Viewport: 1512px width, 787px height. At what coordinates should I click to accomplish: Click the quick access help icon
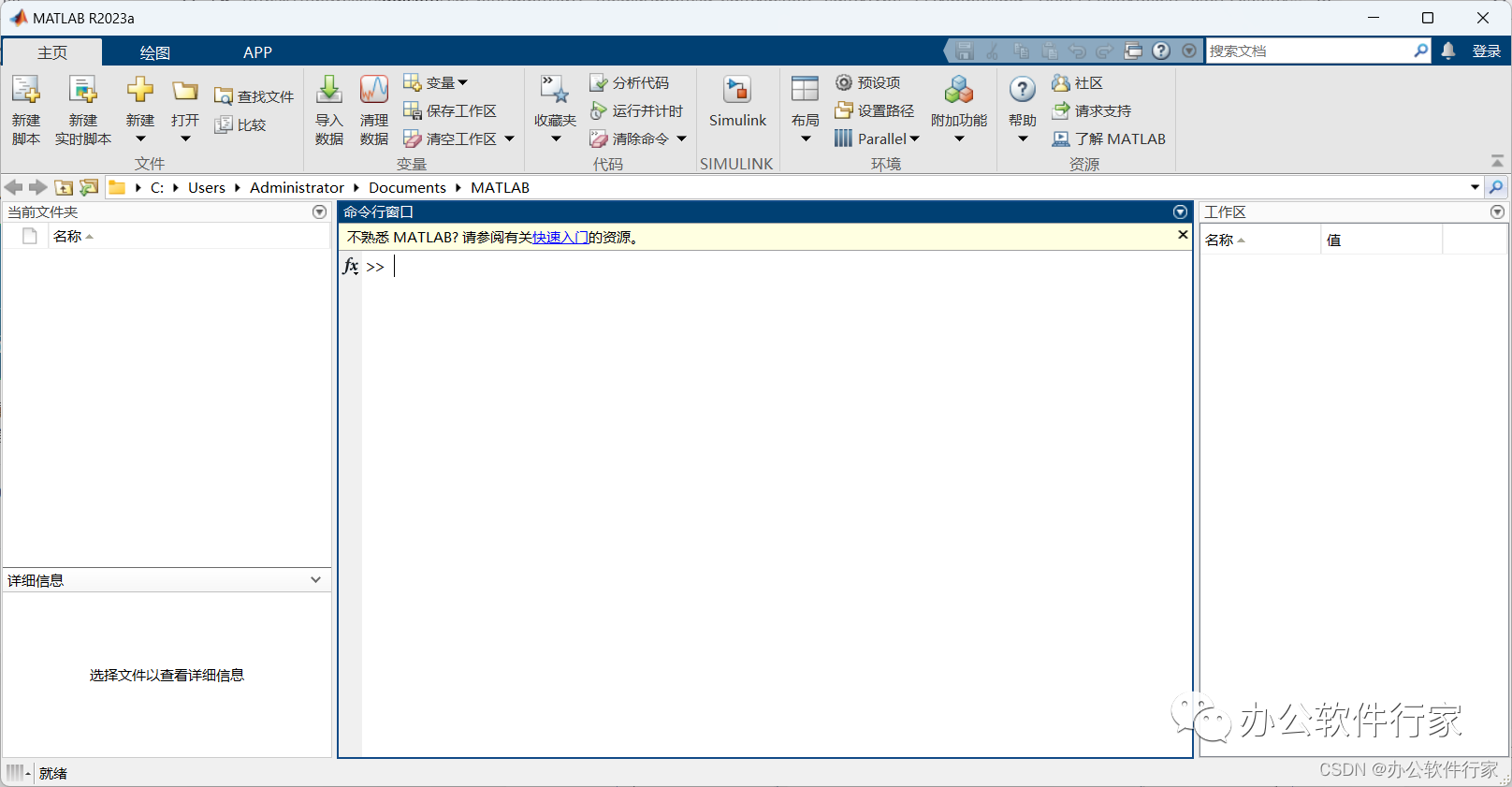coord(1161,51)
